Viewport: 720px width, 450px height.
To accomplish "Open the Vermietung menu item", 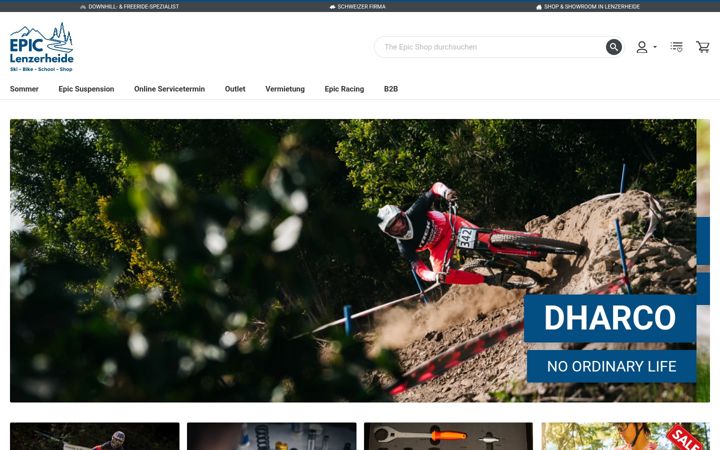I will 285,89.
